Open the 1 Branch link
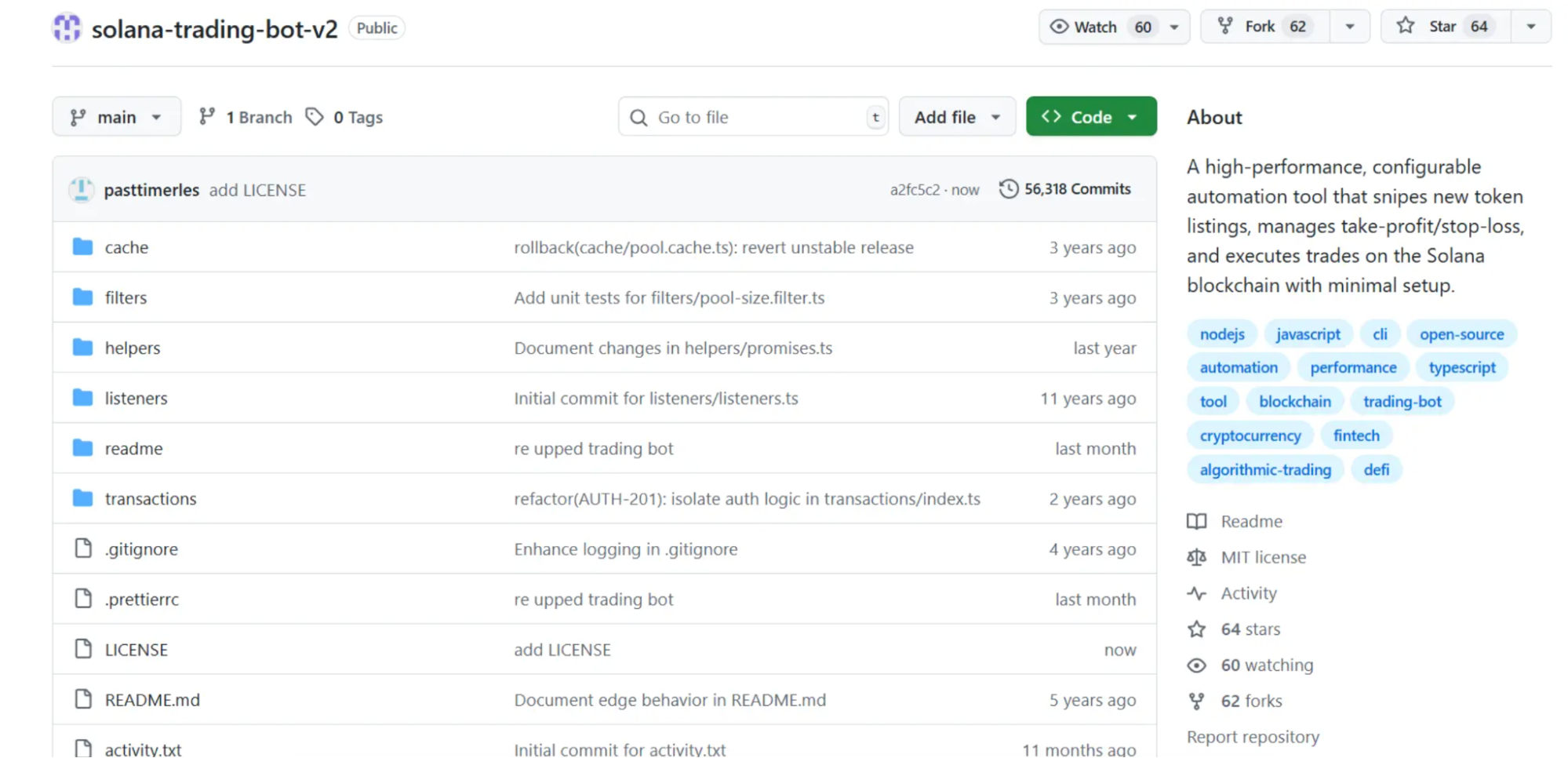This screenshot has width=1568, height=758. click(246, 117)
